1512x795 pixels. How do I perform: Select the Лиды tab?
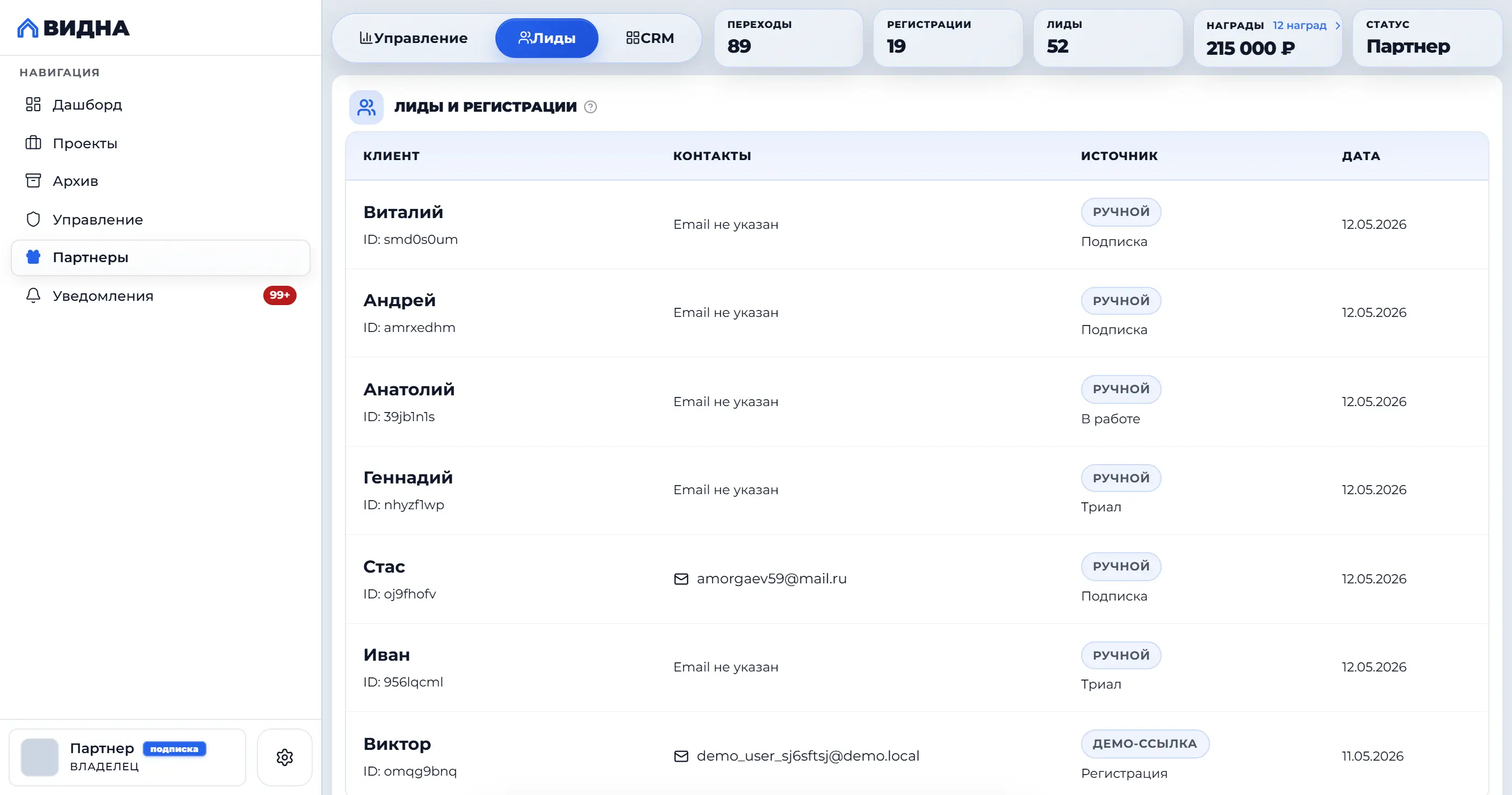point(546,38)
